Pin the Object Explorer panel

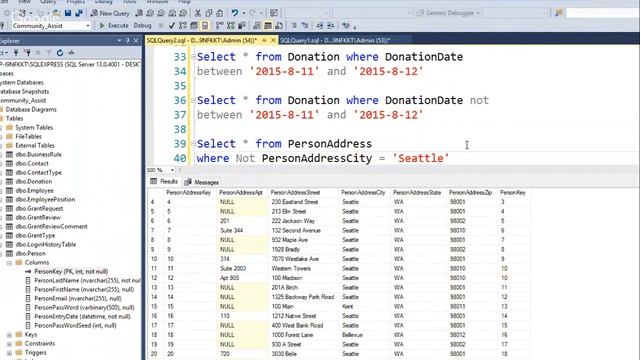128,40
